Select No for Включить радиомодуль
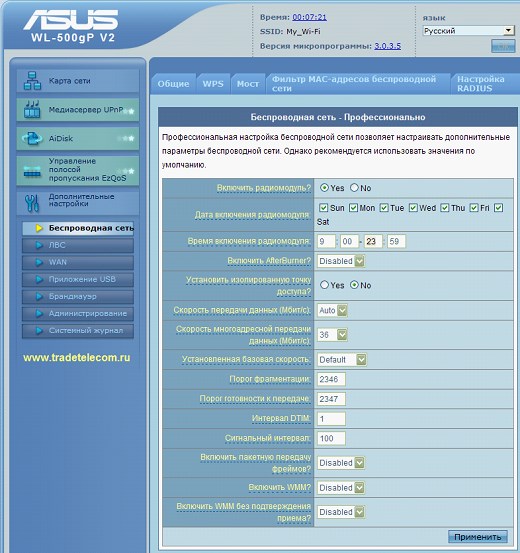Viewport: 520px width, 553px height. coord(354,188)
